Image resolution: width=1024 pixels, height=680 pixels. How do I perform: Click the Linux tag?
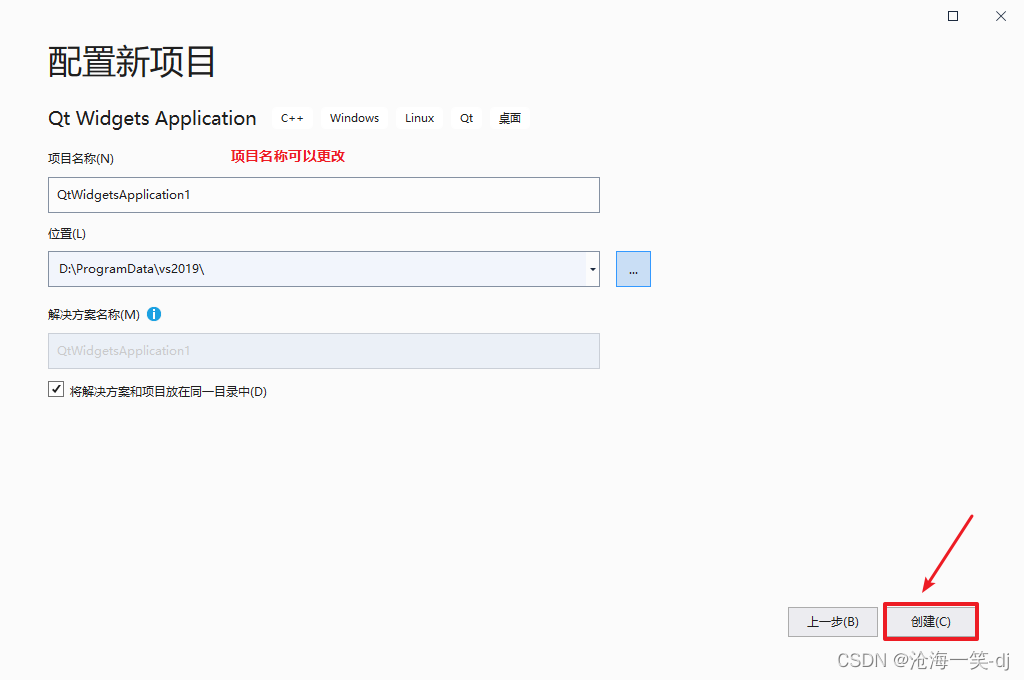419,118
